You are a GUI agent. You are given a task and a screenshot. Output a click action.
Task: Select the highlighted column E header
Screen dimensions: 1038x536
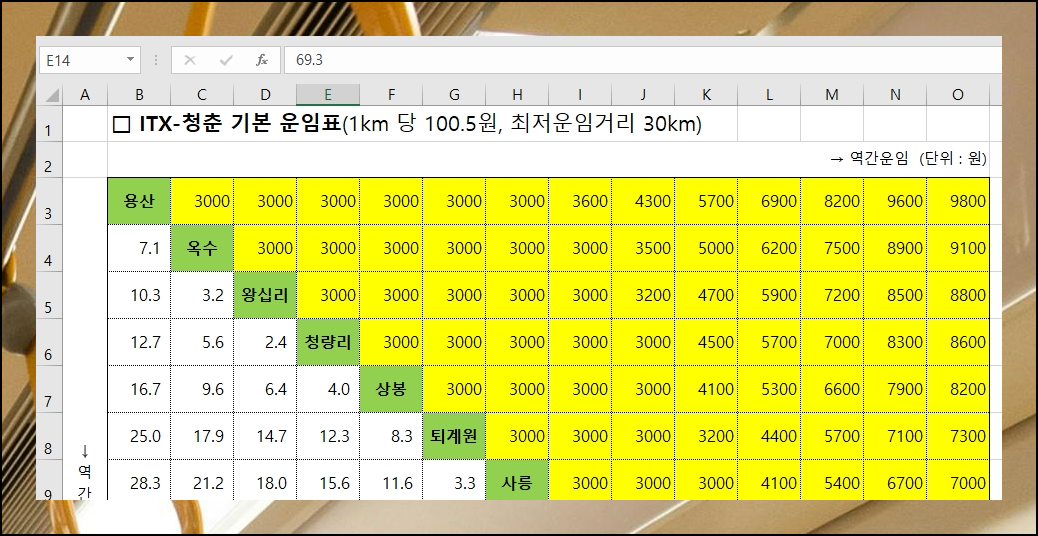coord(328,95)
